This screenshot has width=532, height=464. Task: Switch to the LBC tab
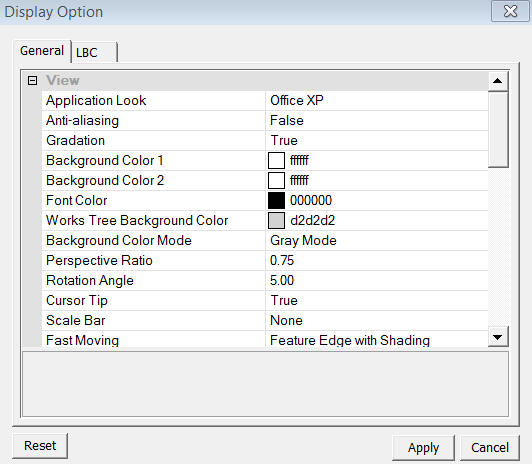tap(94, 52)
